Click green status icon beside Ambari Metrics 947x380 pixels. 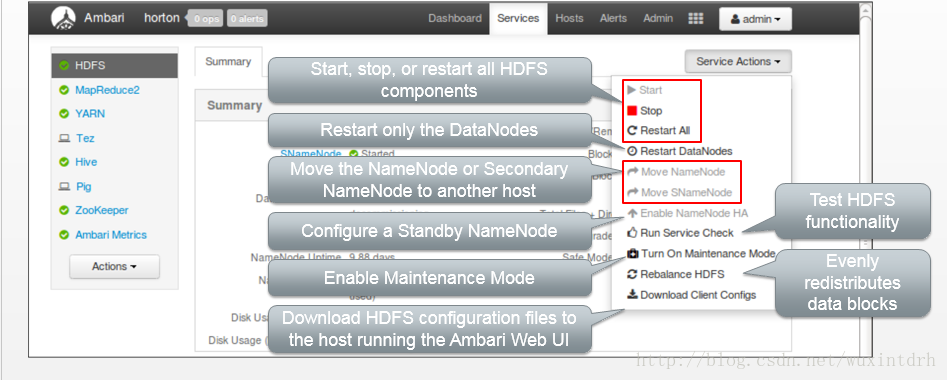coord(63,235)
